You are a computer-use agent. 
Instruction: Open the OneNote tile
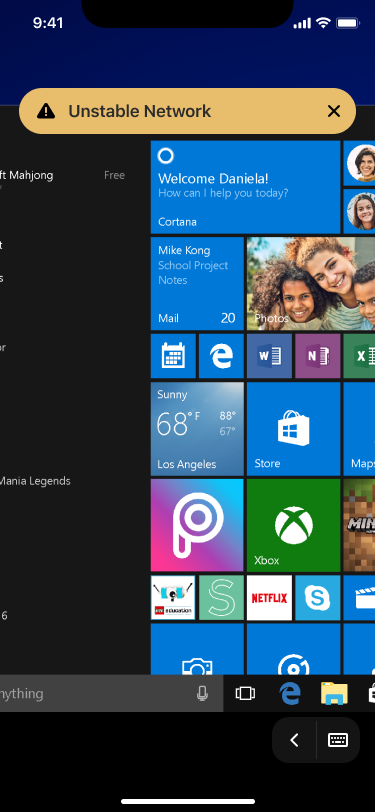(318, 356)
